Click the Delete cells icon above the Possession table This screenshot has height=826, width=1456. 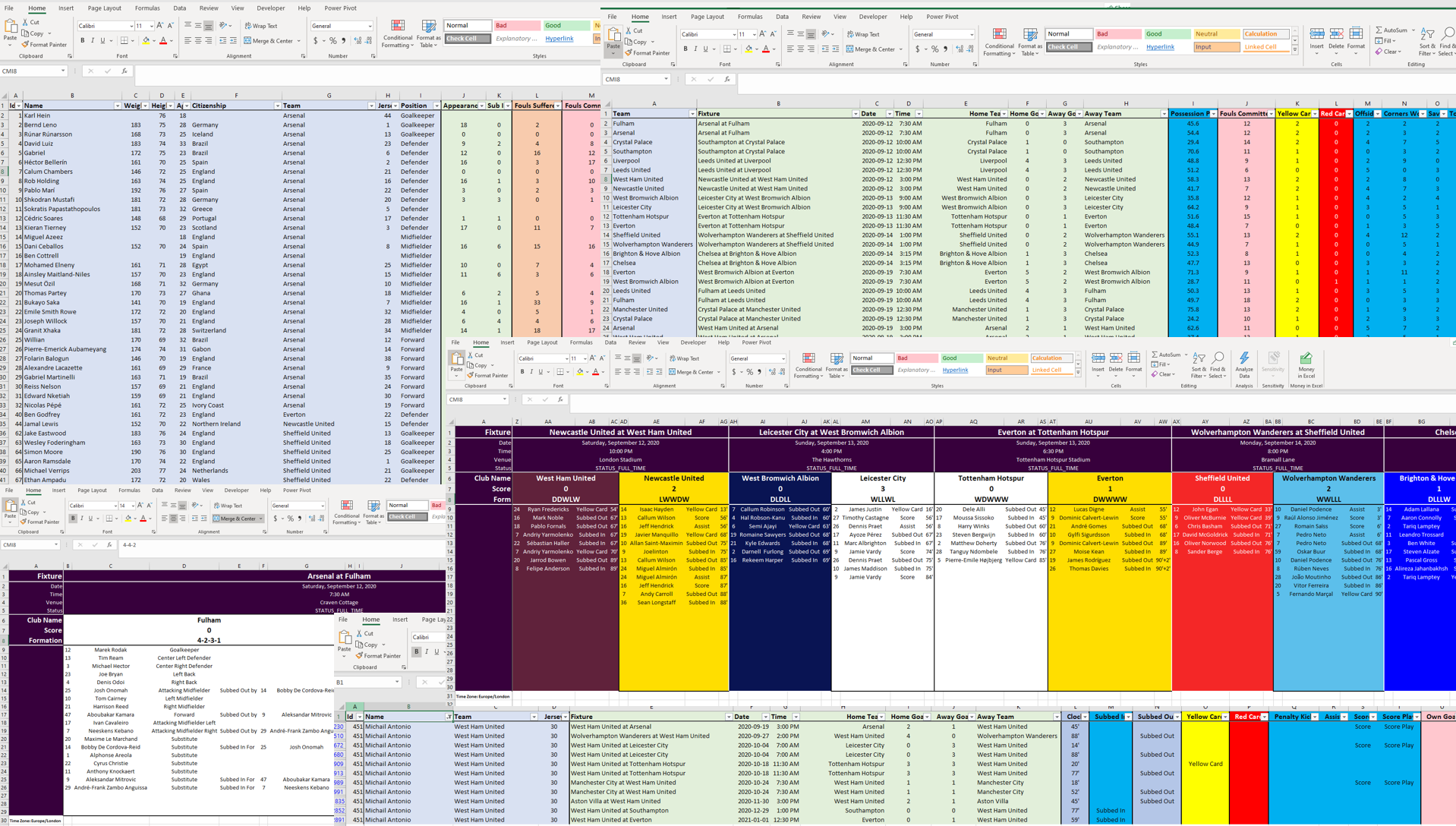pyautogui.click(x=1336, y=37)
